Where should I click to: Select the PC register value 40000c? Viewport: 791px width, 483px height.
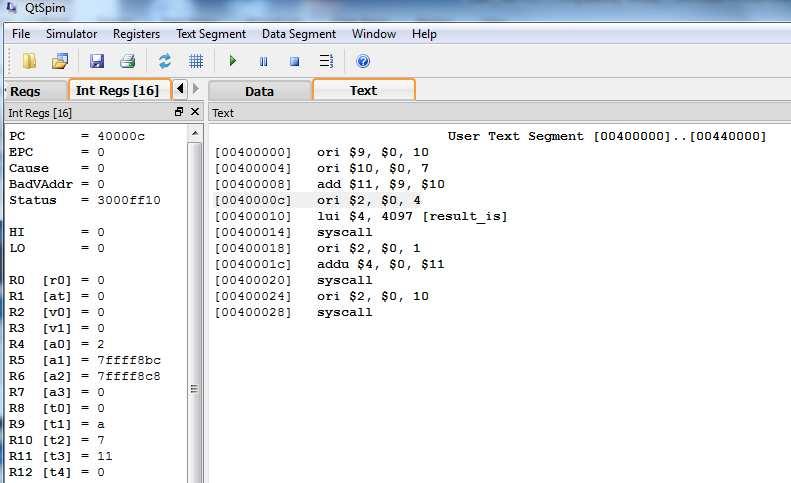click(121, 136)
